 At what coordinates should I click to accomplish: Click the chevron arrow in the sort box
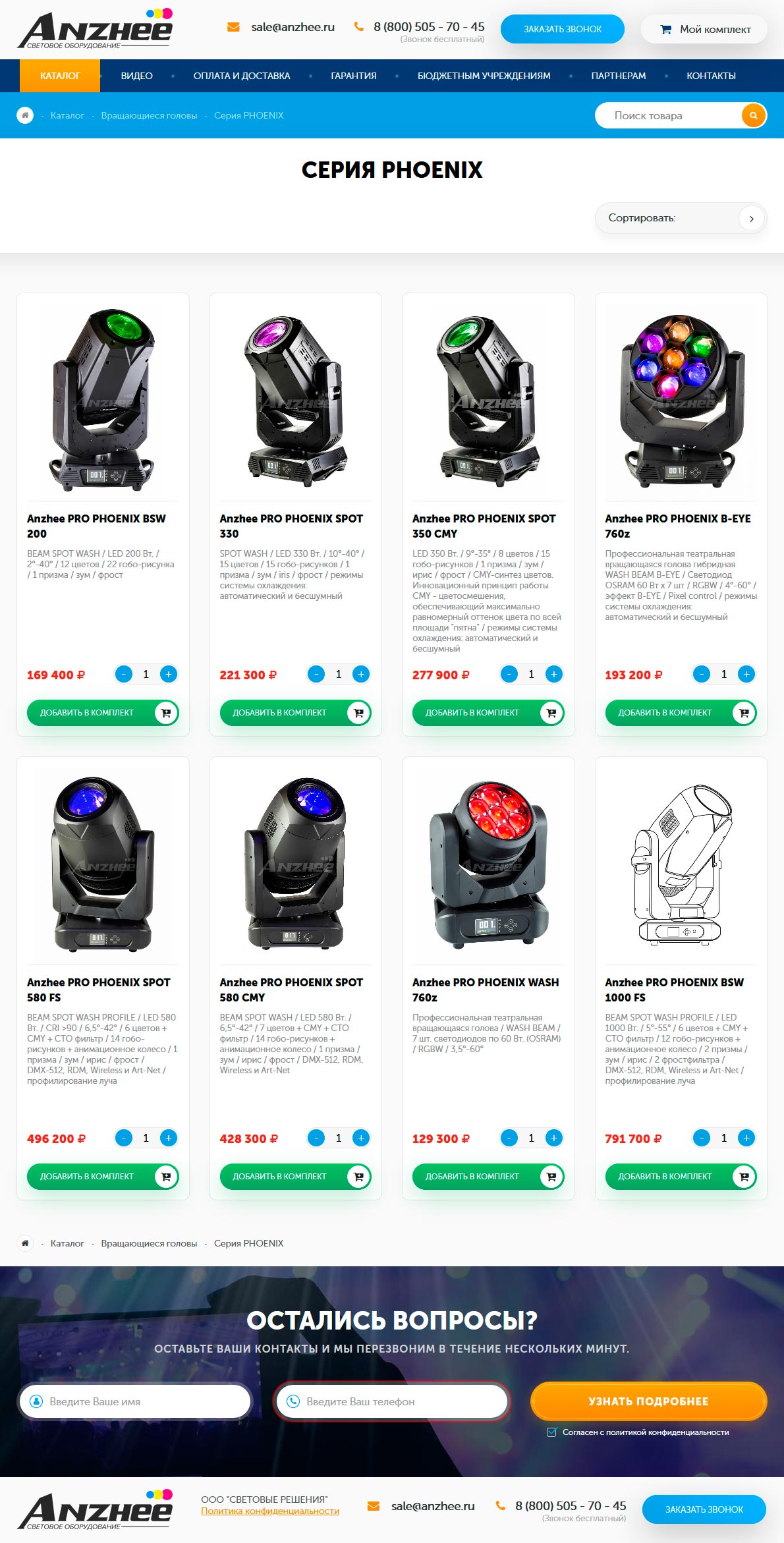(x=752, y=218)
